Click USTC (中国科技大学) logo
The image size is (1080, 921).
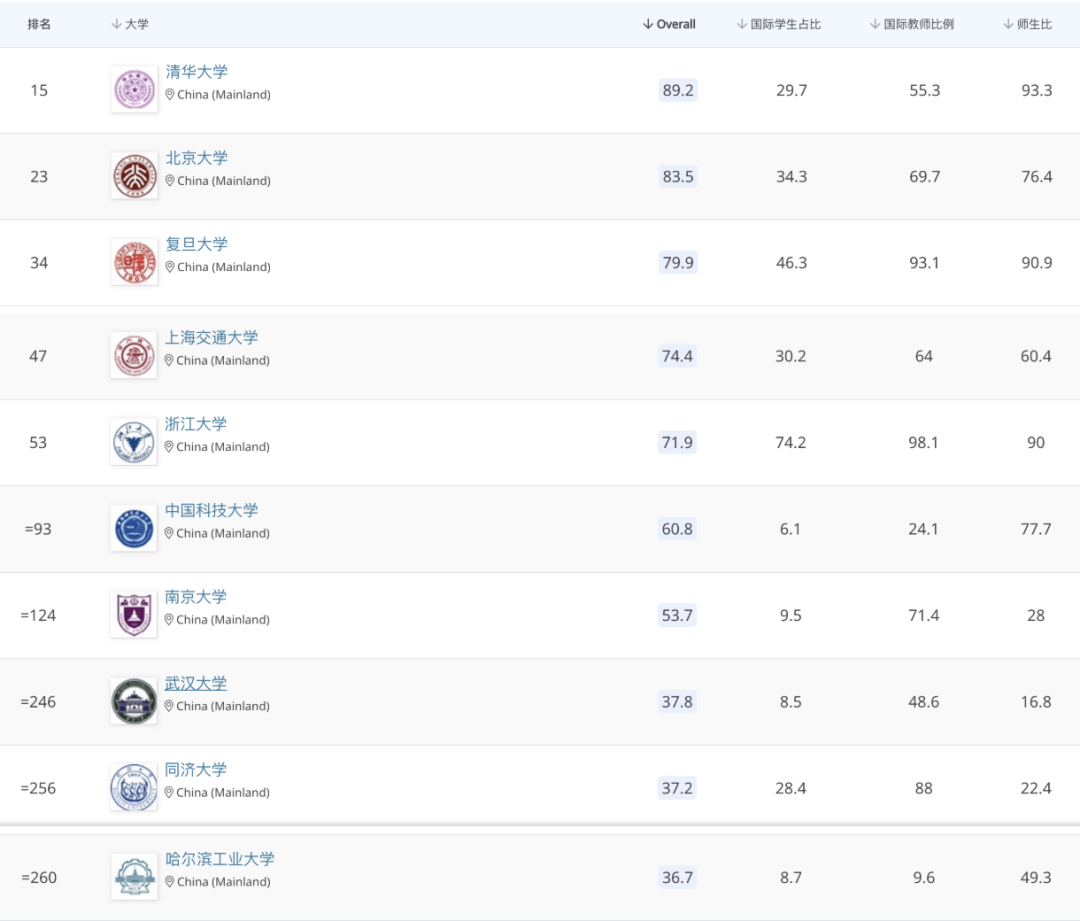click(x=134, y=528)
